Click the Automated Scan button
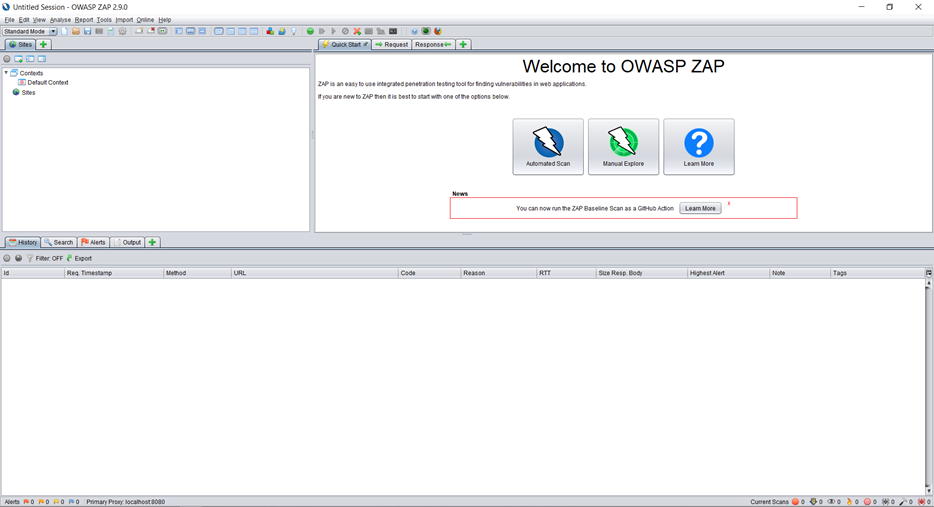934x507 pixels. 548,147
